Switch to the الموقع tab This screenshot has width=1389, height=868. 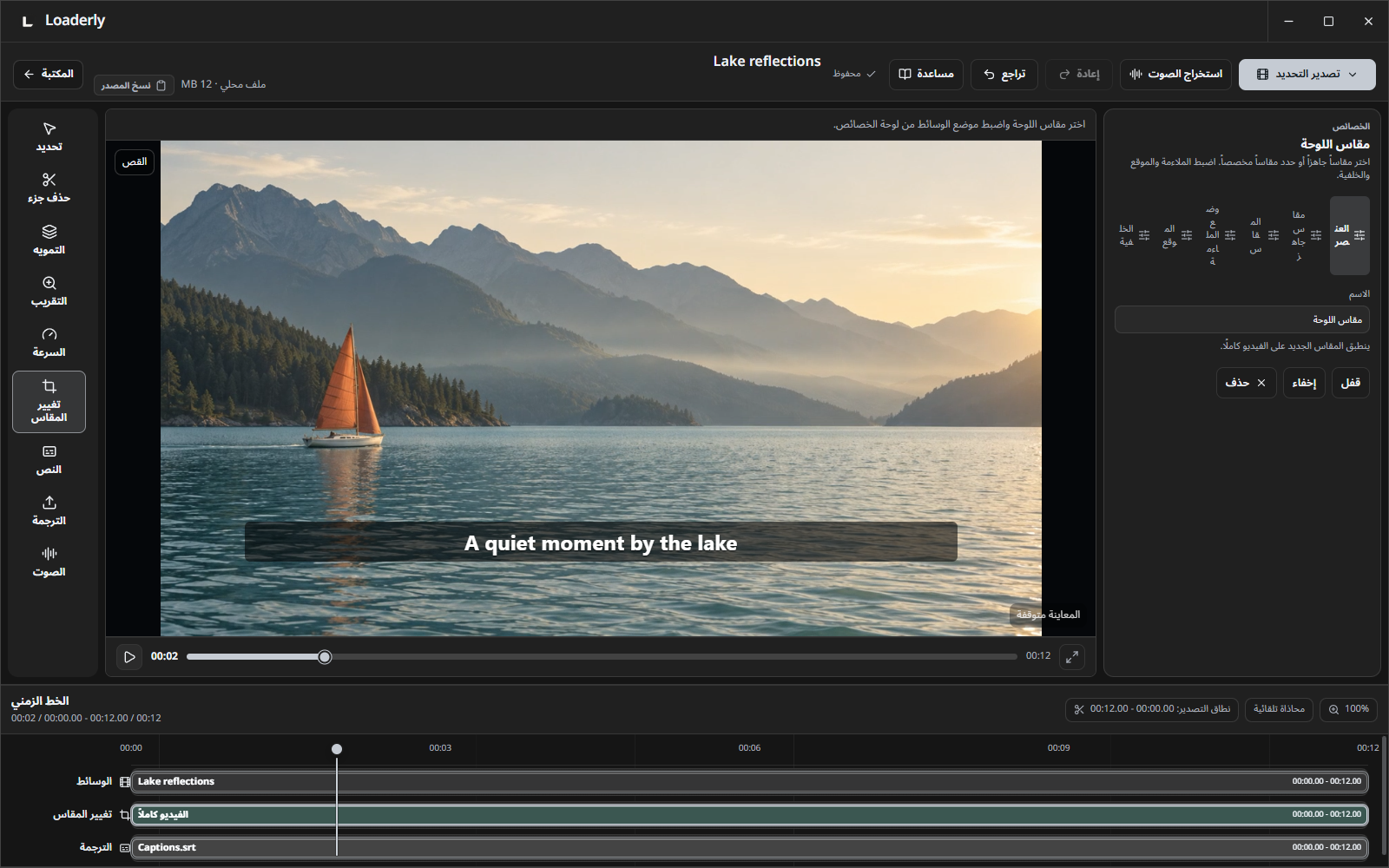pyautogui.click(x=1177, y=235)
